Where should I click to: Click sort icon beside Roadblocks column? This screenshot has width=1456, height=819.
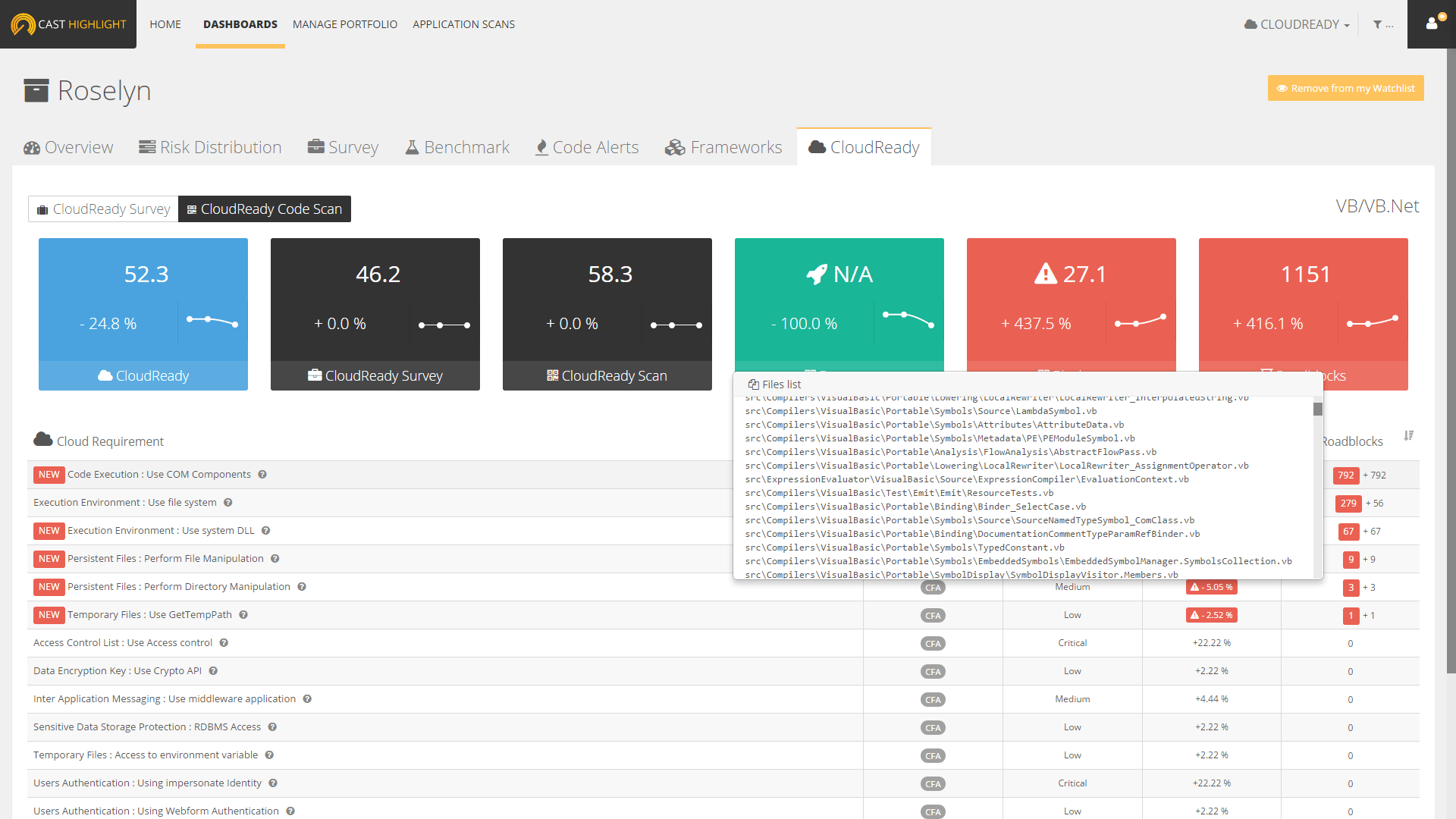coord(1408,436)
